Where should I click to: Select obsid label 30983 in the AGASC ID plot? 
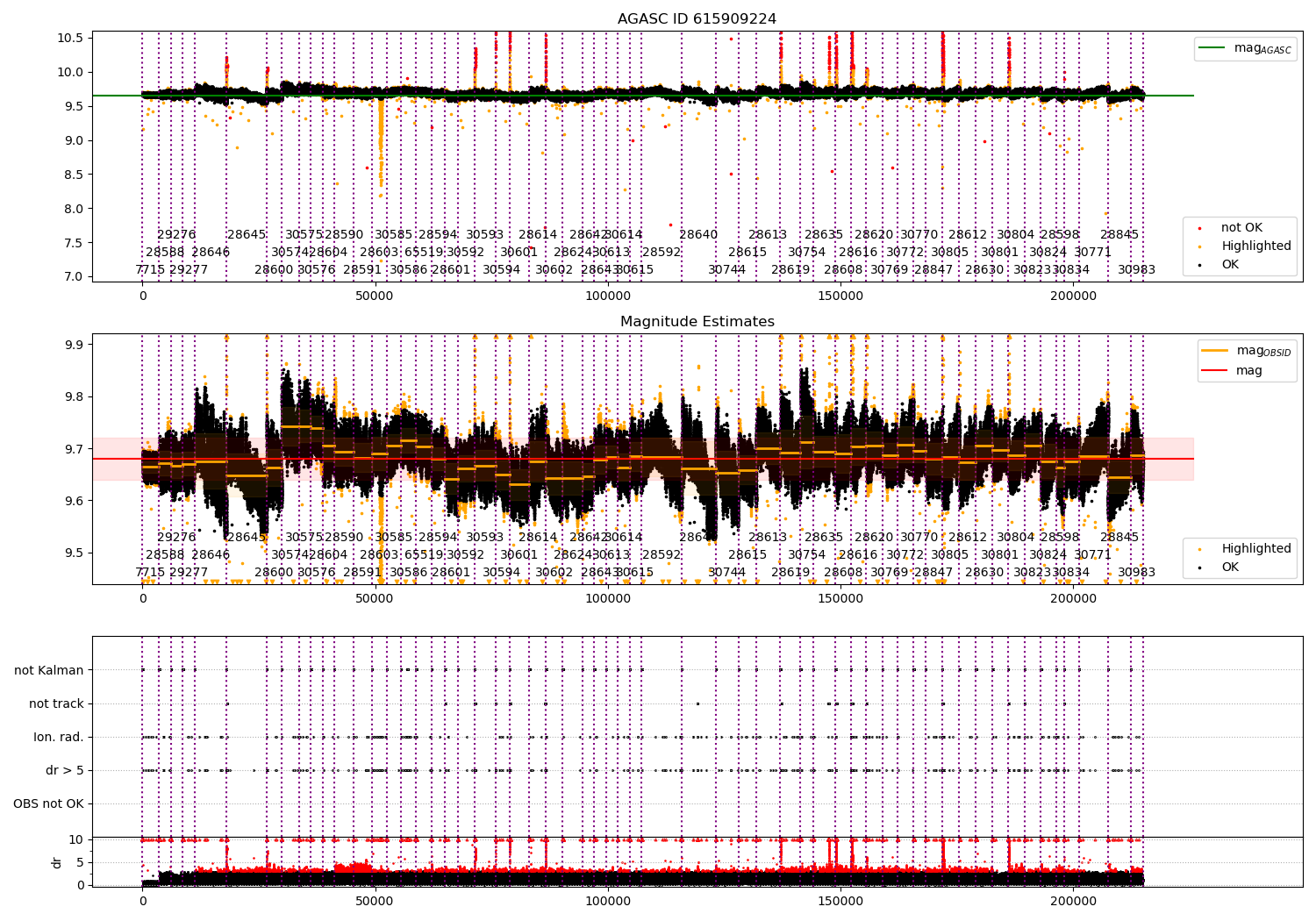point(1136,269)
